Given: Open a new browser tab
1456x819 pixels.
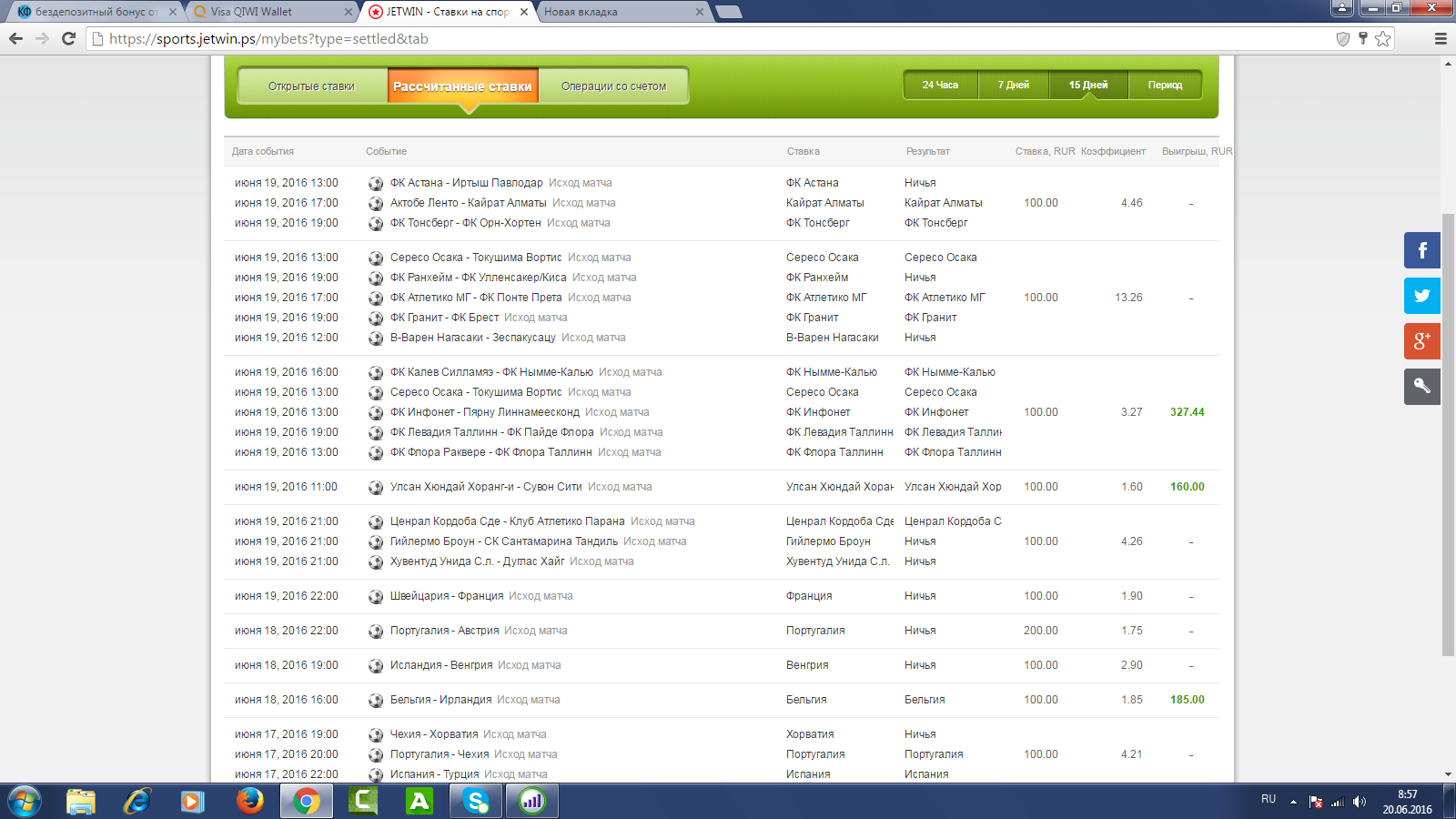Looking at the screenshot, I should click(728, 12).
